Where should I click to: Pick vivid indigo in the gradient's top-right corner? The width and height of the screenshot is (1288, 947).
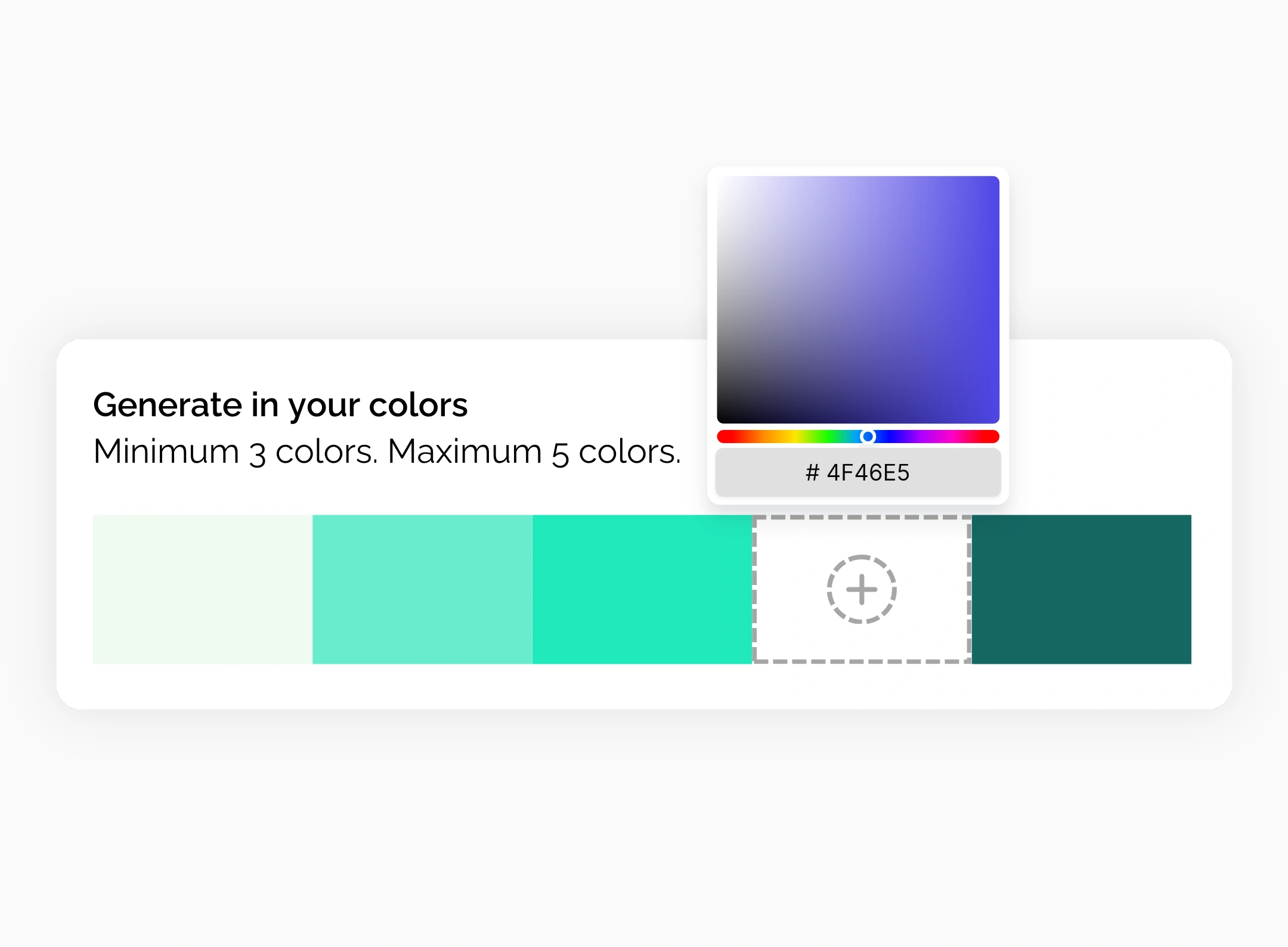pos(995,180)
